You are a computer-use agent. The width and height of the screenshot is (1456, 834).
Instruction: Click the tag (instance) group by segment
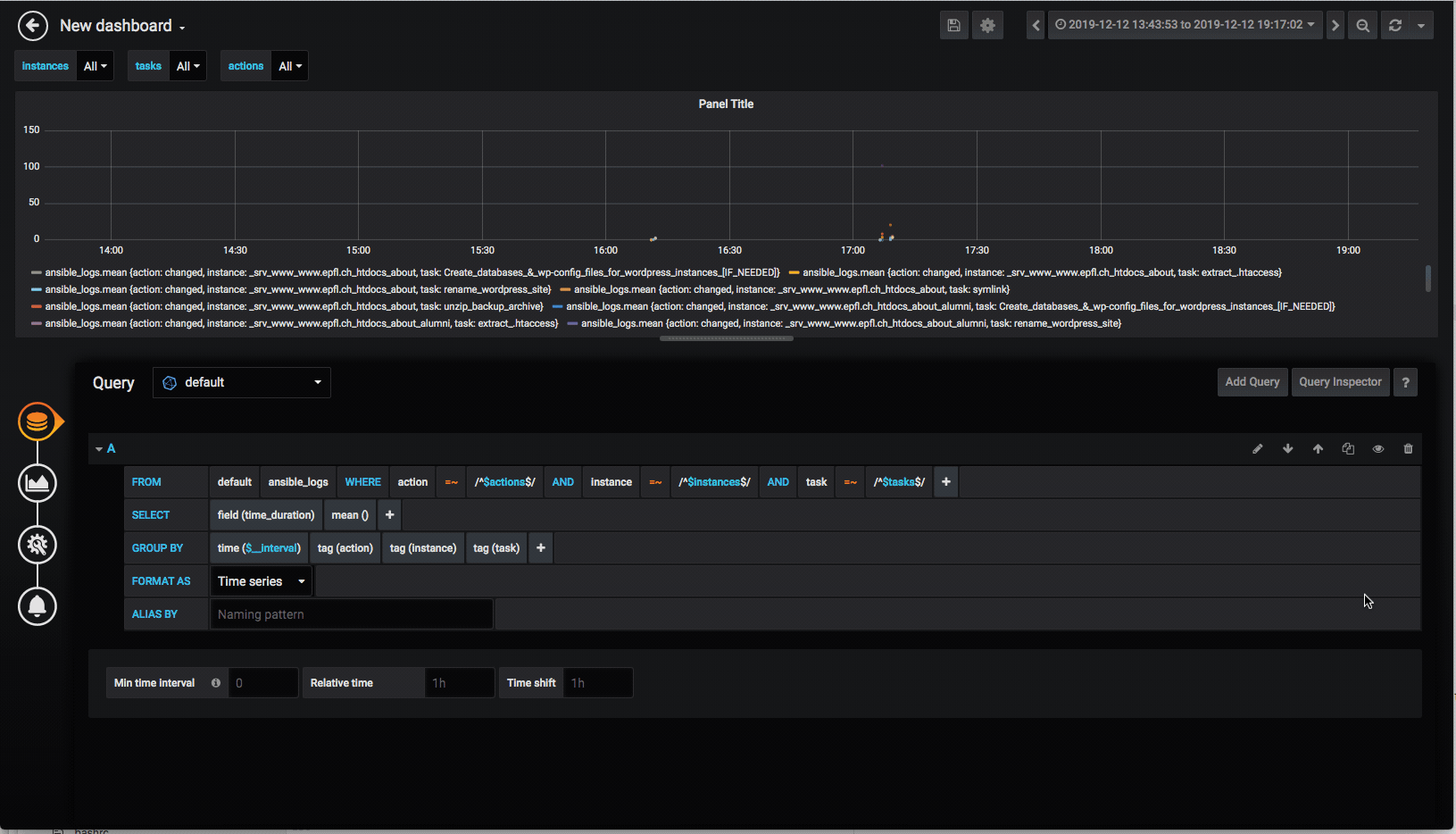tap(423, 548)
